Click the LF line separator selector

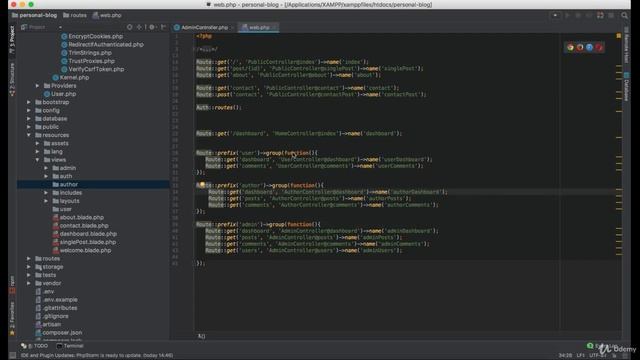pos(580,356)
